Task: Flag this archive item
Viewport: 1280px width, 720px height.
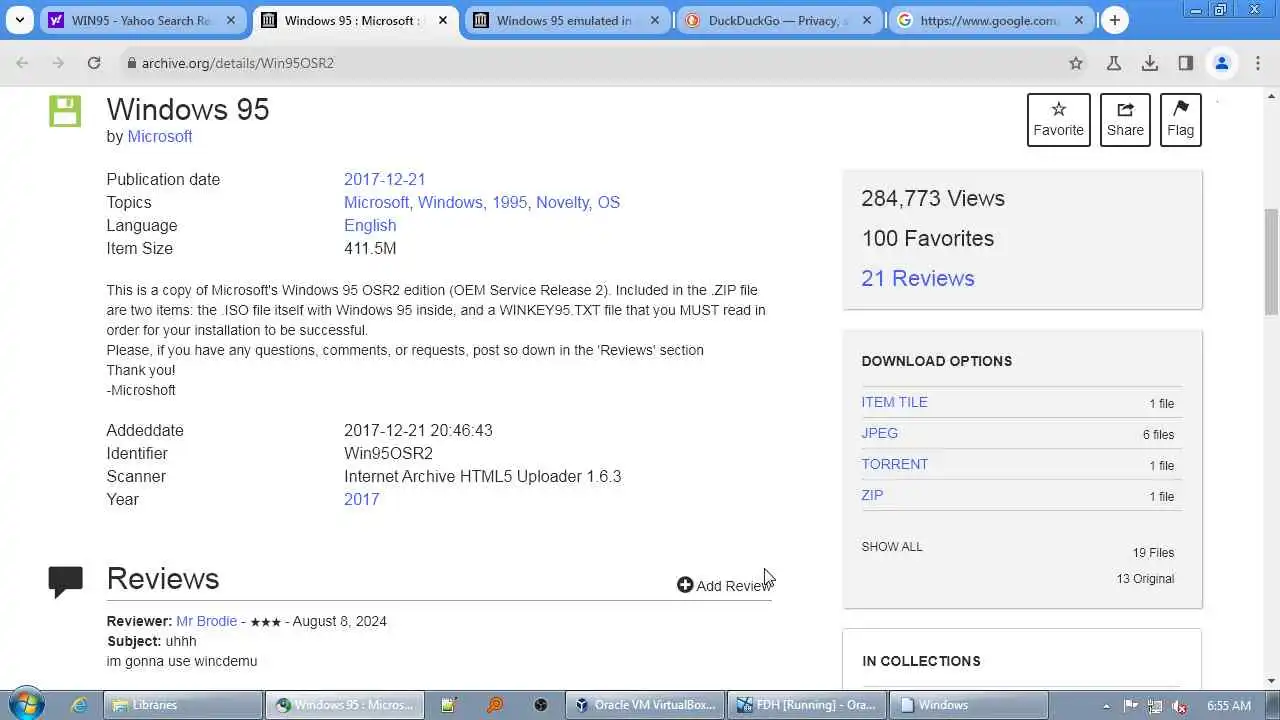Action: (1181, 119)
